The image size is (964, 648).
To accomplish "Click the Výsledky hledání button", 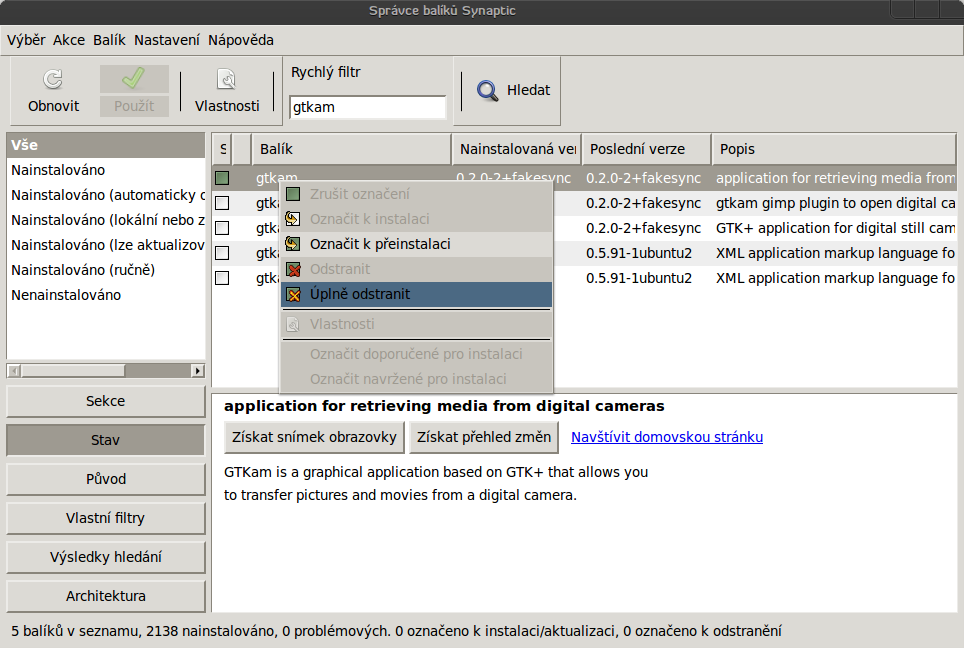I will tap(106, 557).
